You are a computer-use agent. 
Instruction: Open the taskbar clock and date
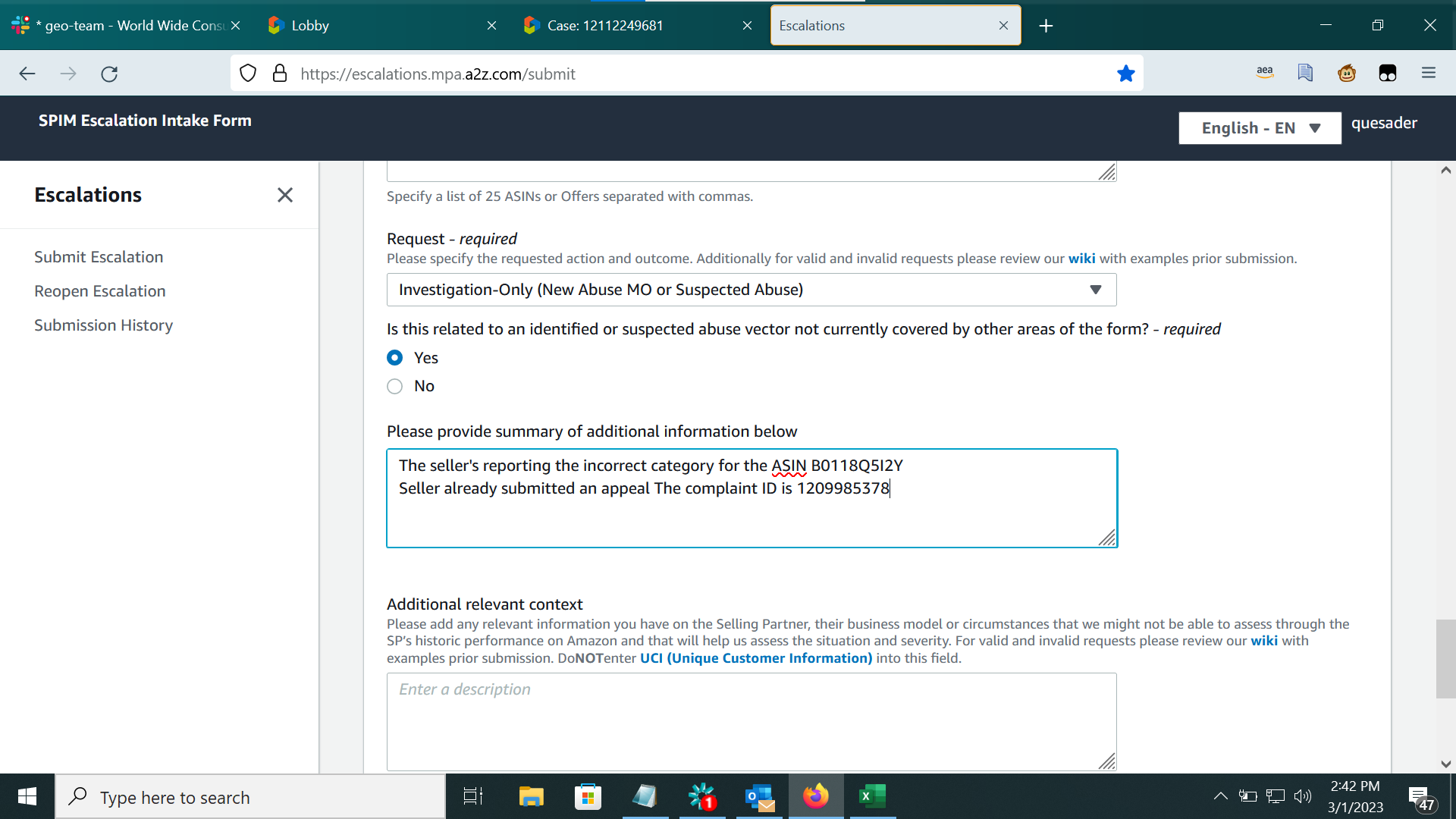point(1355,797)
